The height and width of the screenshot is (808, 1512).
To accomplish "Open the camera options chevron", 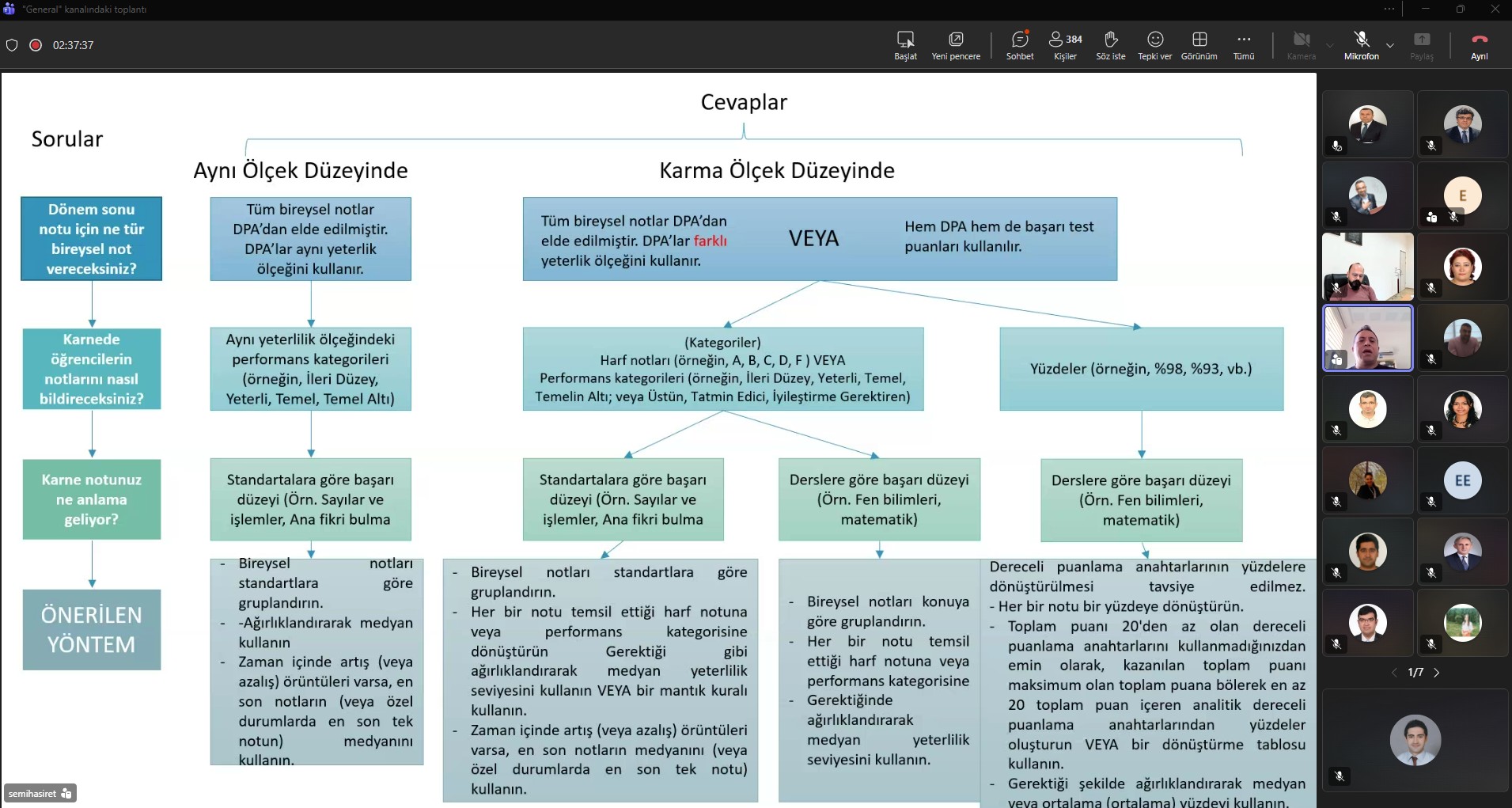I will (1329, 46).
